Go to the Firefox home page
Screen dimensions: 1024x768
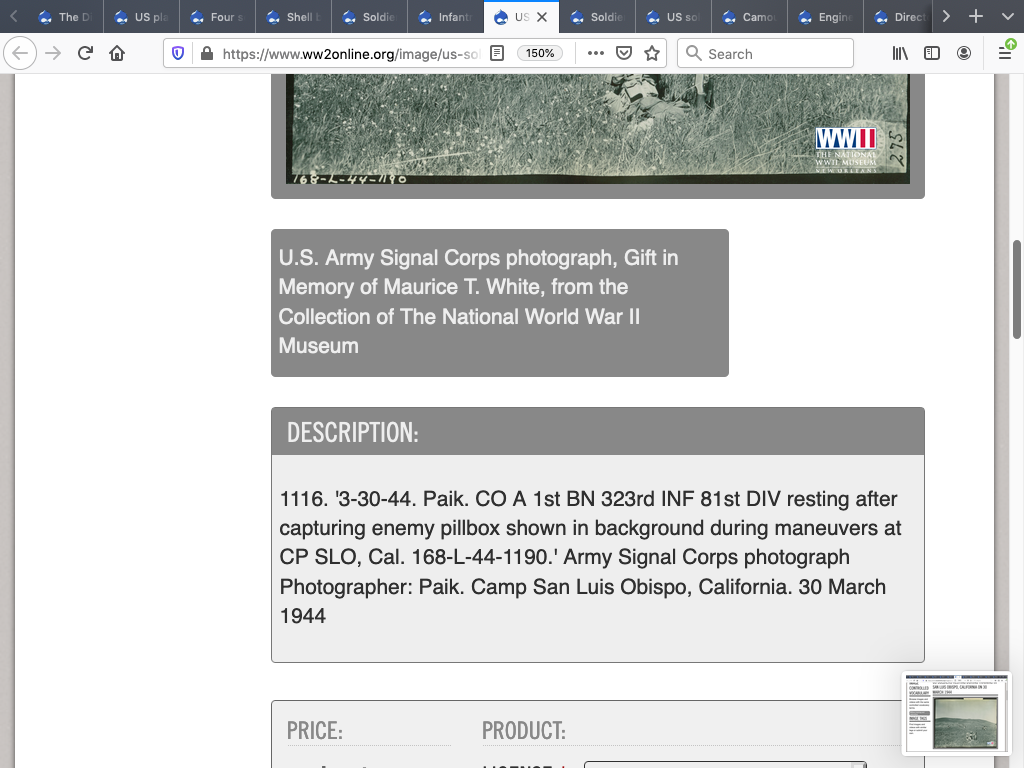click(x=117, y=54)
